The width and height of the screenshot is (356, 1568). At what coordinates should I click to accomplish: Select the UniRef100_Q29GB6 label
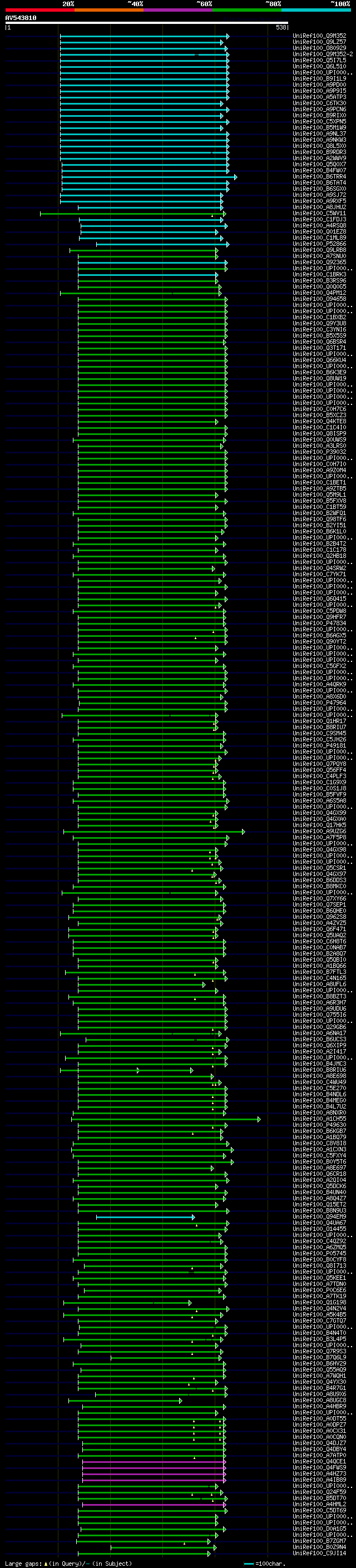(319, 1027)
